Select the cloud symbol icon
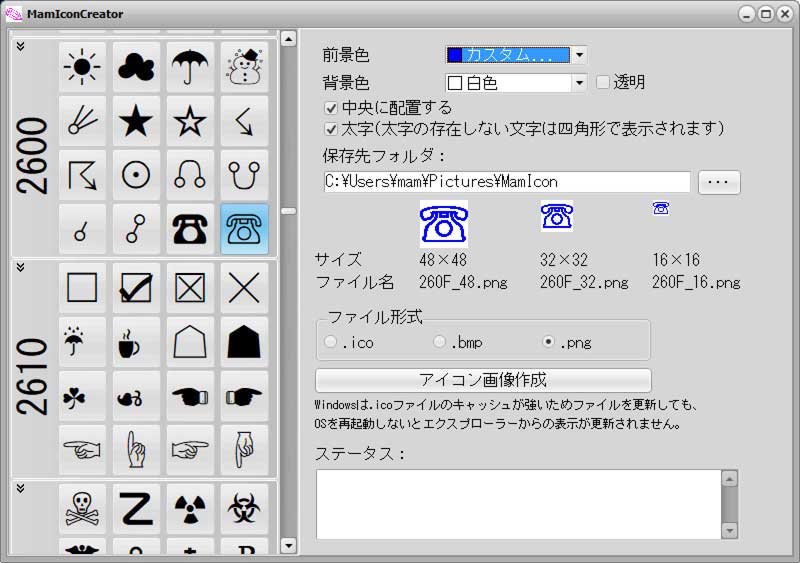 [x=136, y=67]
